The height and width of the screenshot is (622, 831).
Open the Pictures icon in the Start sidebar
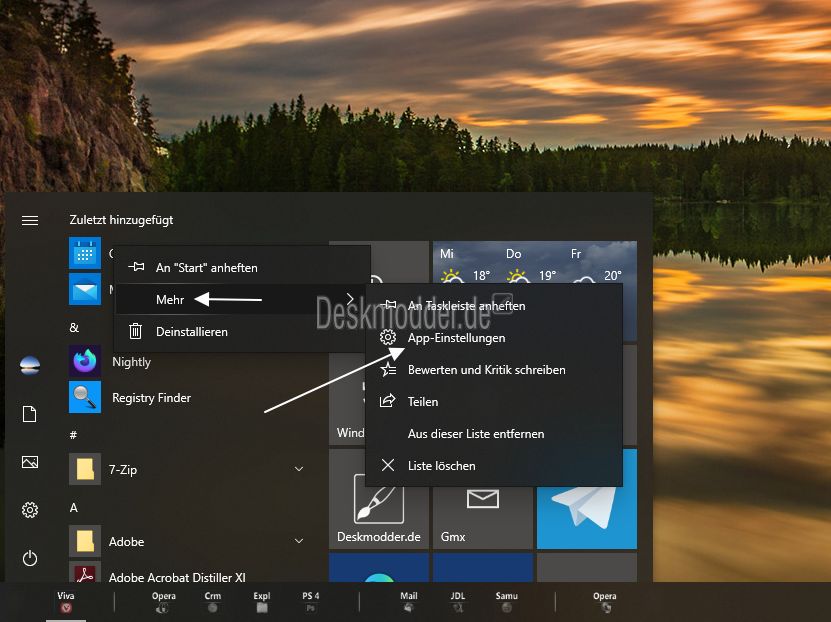point(30,462)
